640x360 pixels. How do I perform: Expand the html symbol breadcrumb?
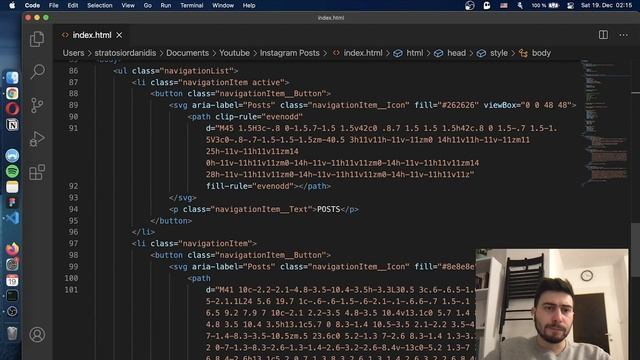pos(408,53)
